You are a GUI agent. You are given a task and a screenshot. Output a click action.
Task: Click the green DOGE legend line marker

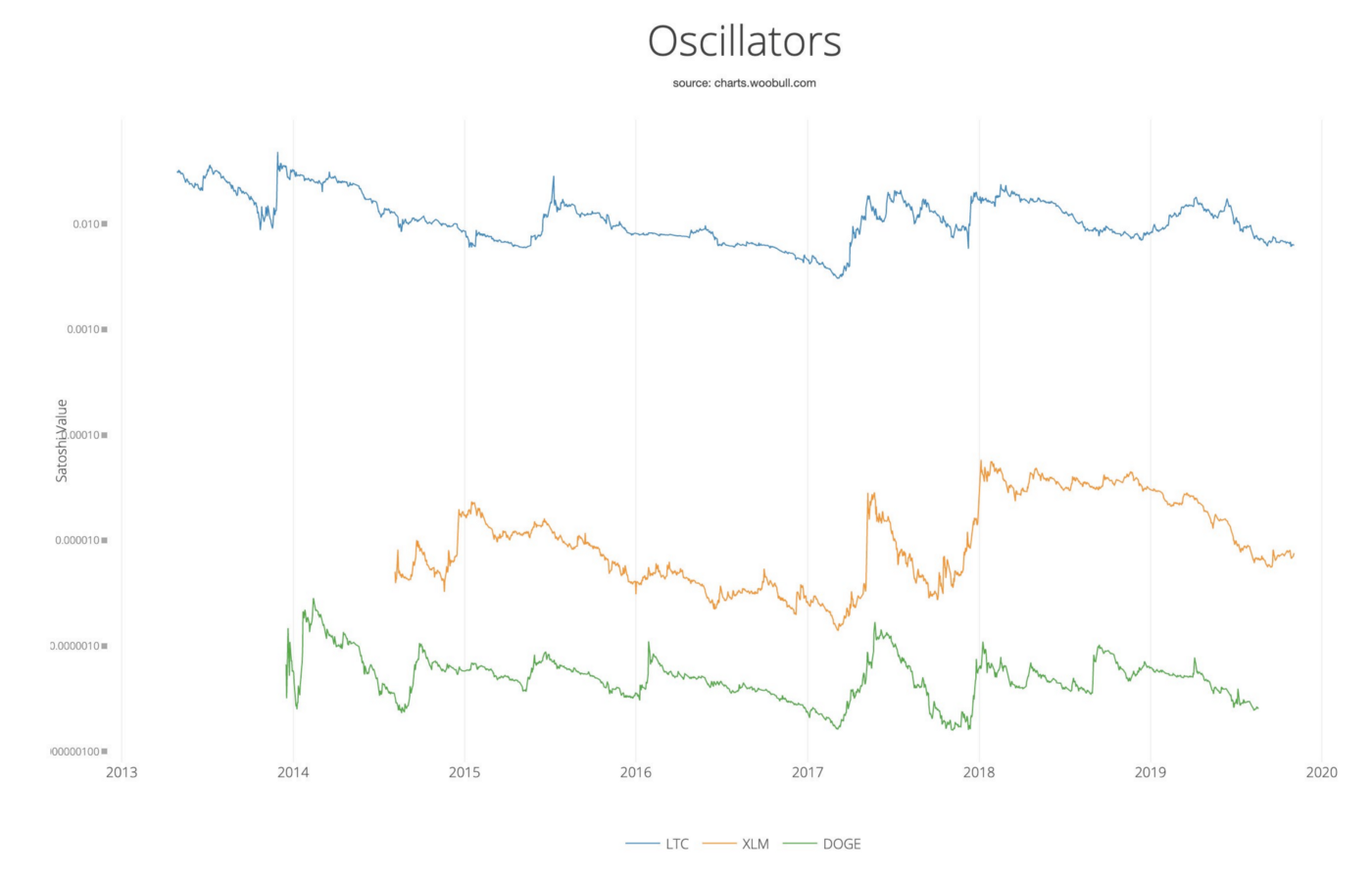[800, 844]
